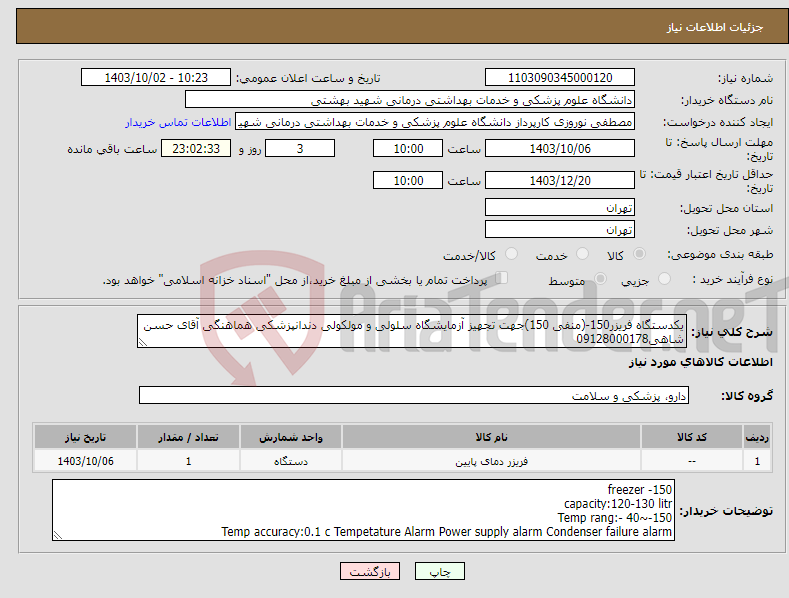
Task: Click the buyer organization name field
Action: click(410, 100)
